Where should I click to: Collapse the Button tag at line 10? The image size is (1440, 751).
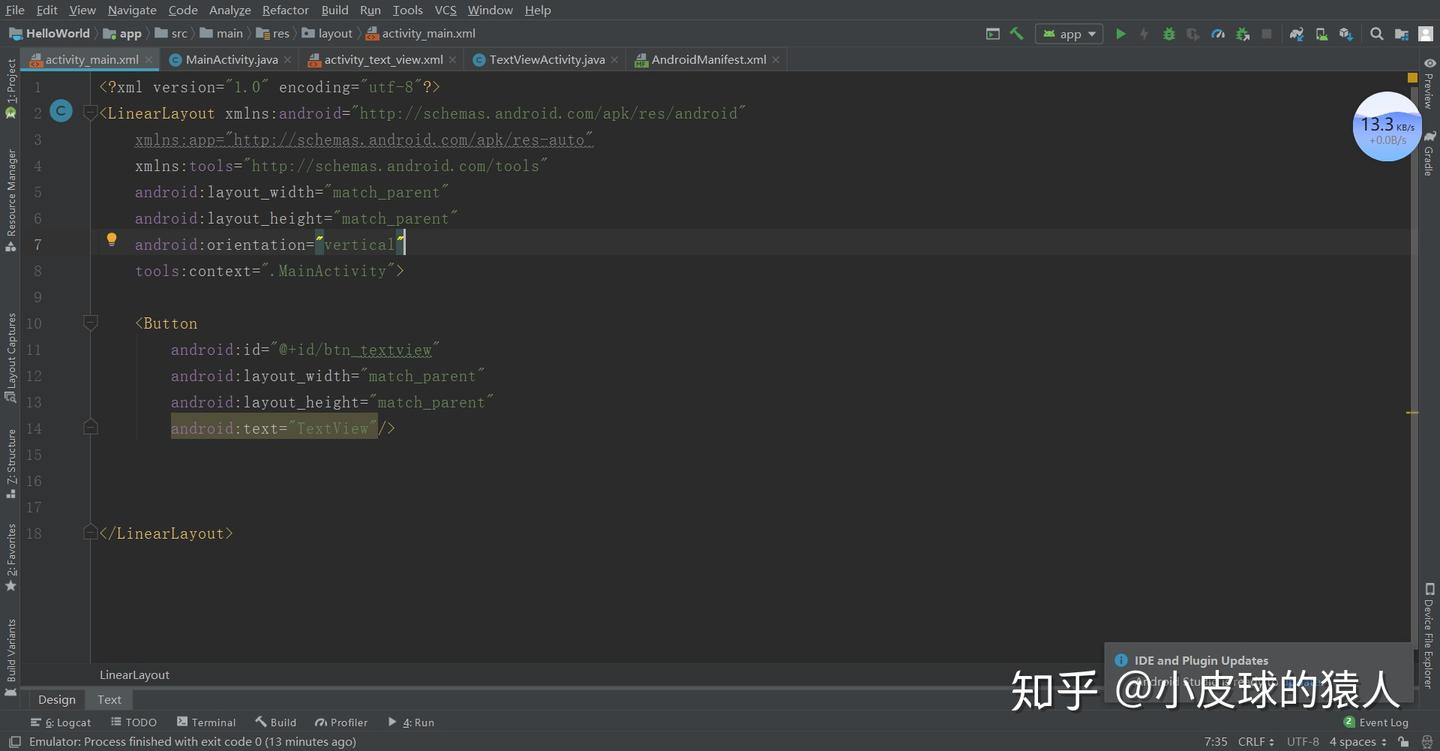[91, 323]
